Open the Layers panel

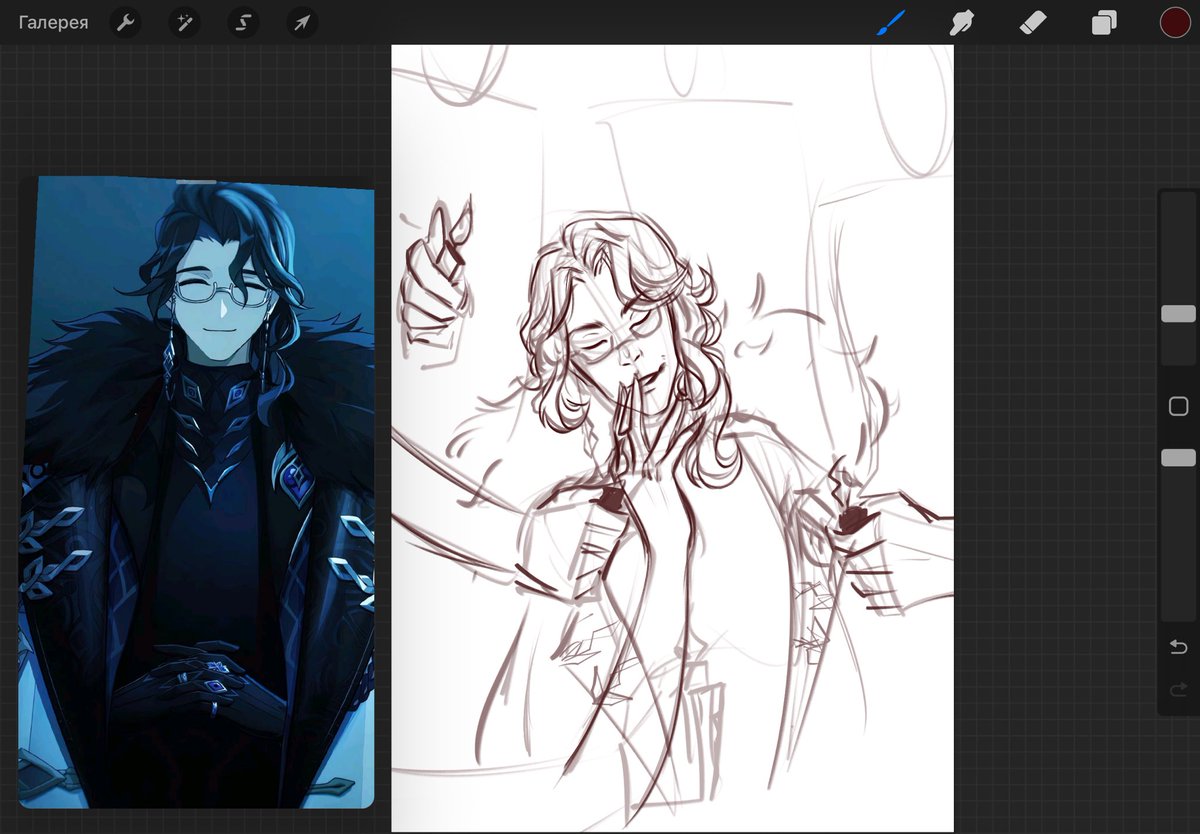click(1104, 22)
